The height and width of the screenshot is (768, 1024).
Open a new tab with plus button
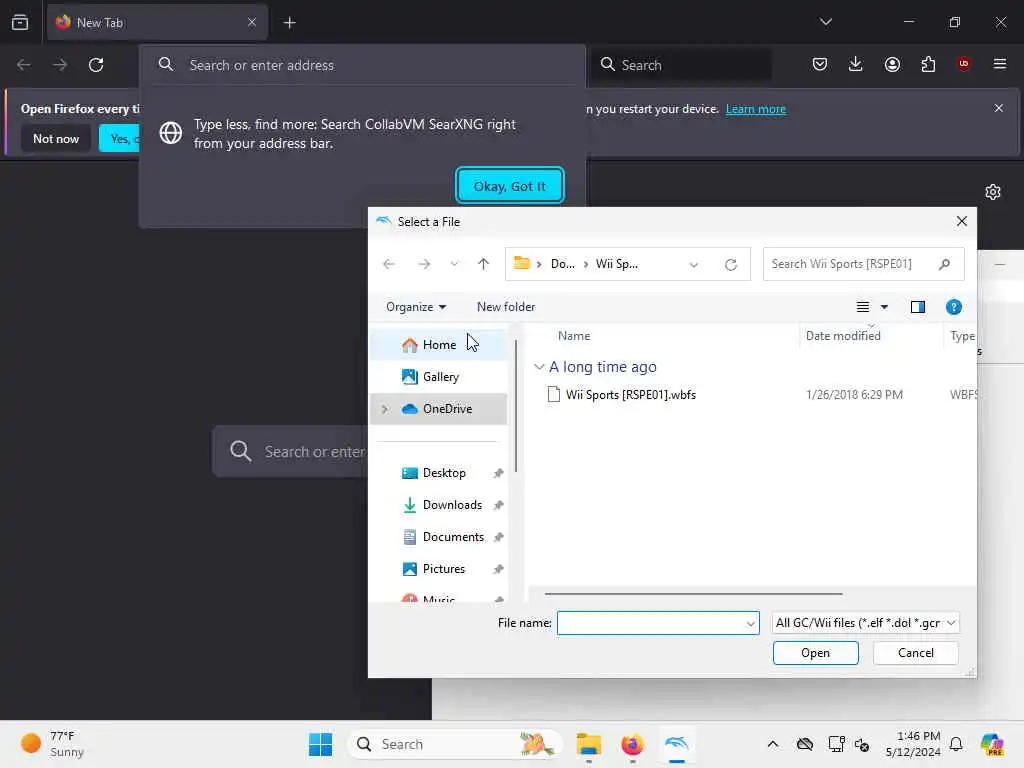coord(289,23)
